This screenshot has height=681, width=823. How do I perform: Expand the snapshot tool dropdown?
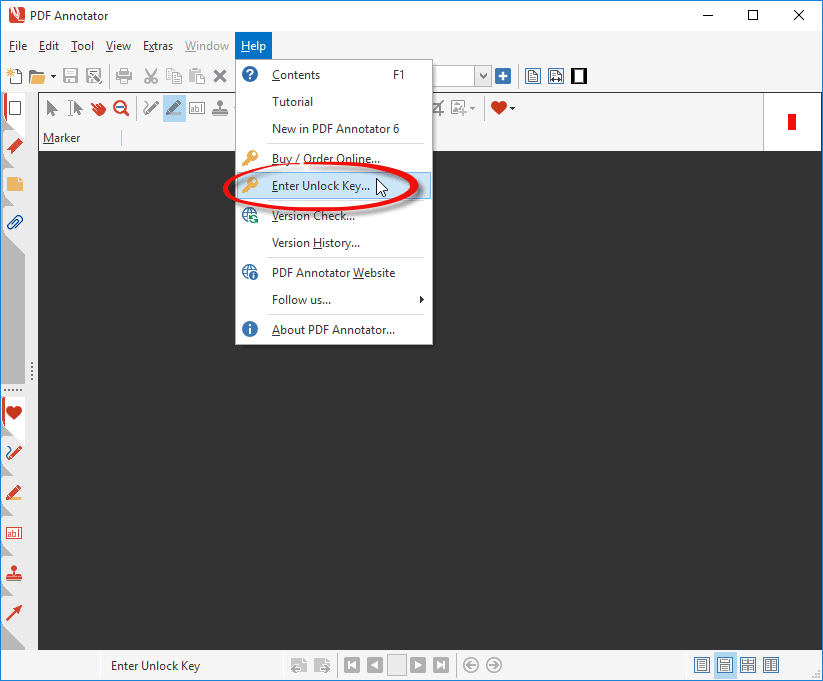coord(472,108)
